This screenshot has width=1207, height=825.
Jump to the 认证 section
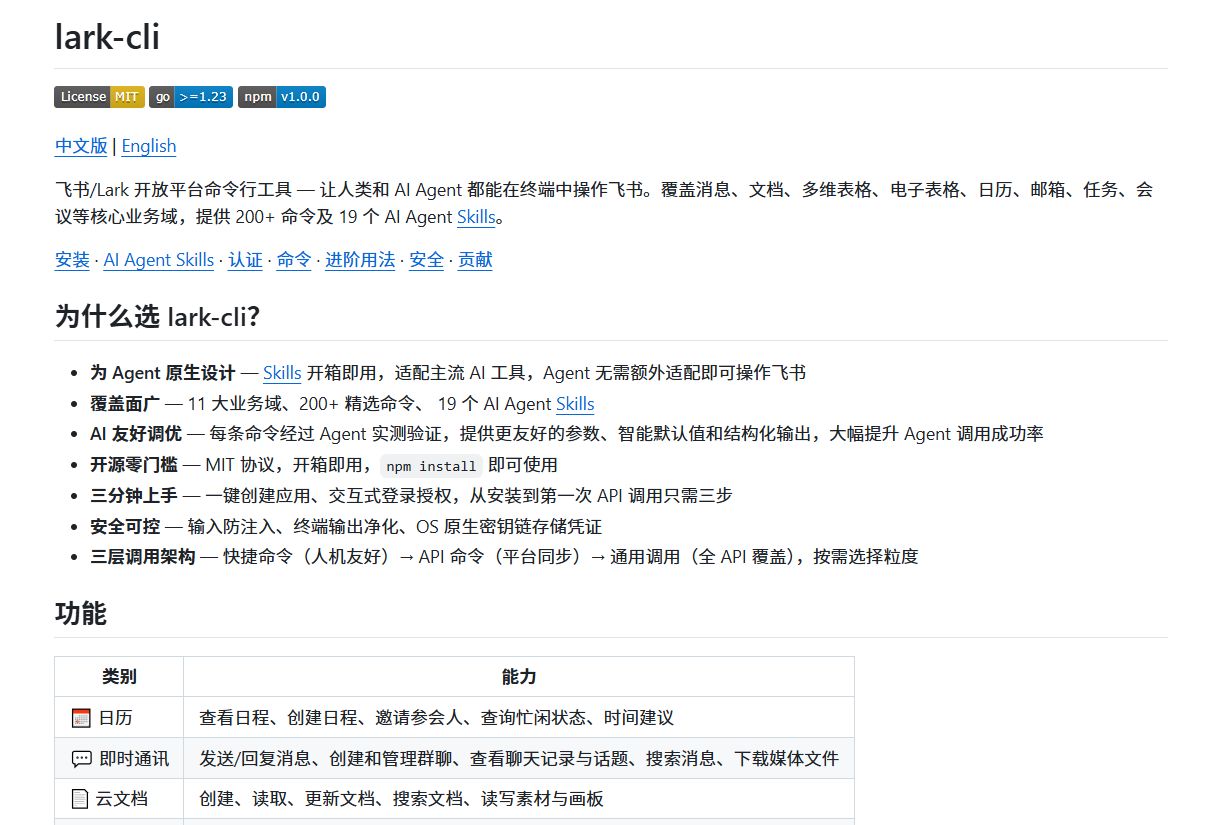click(x=245, y=260)
